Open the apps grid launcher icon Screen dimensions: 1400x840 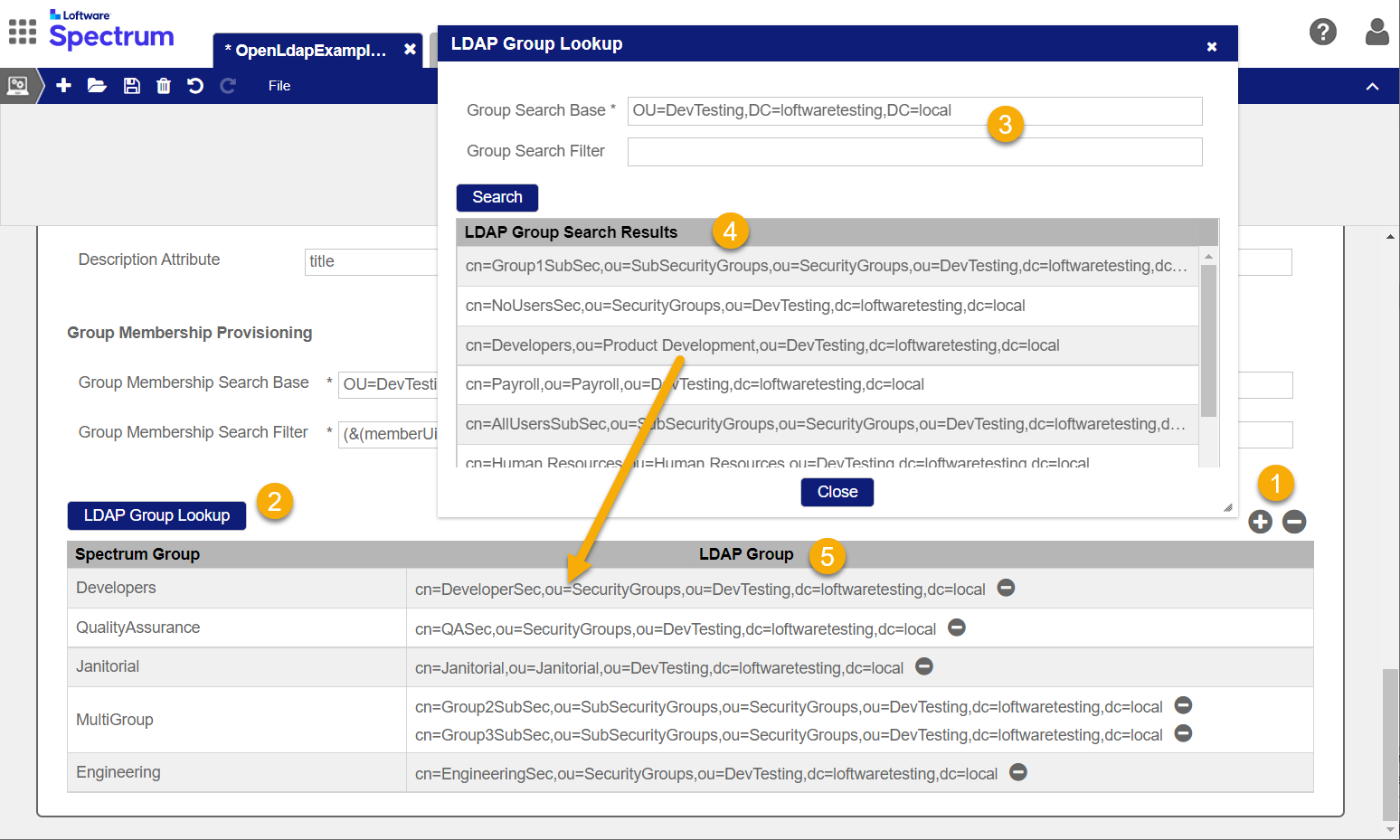pos(23,32)
